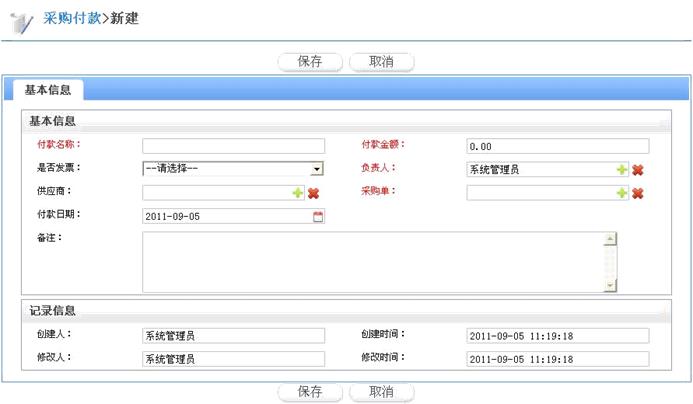The width and height of the screenshot is (693, 404).
Task: Click the 备注 scrollbar up arrow
Action: click(x=610, y=239)
